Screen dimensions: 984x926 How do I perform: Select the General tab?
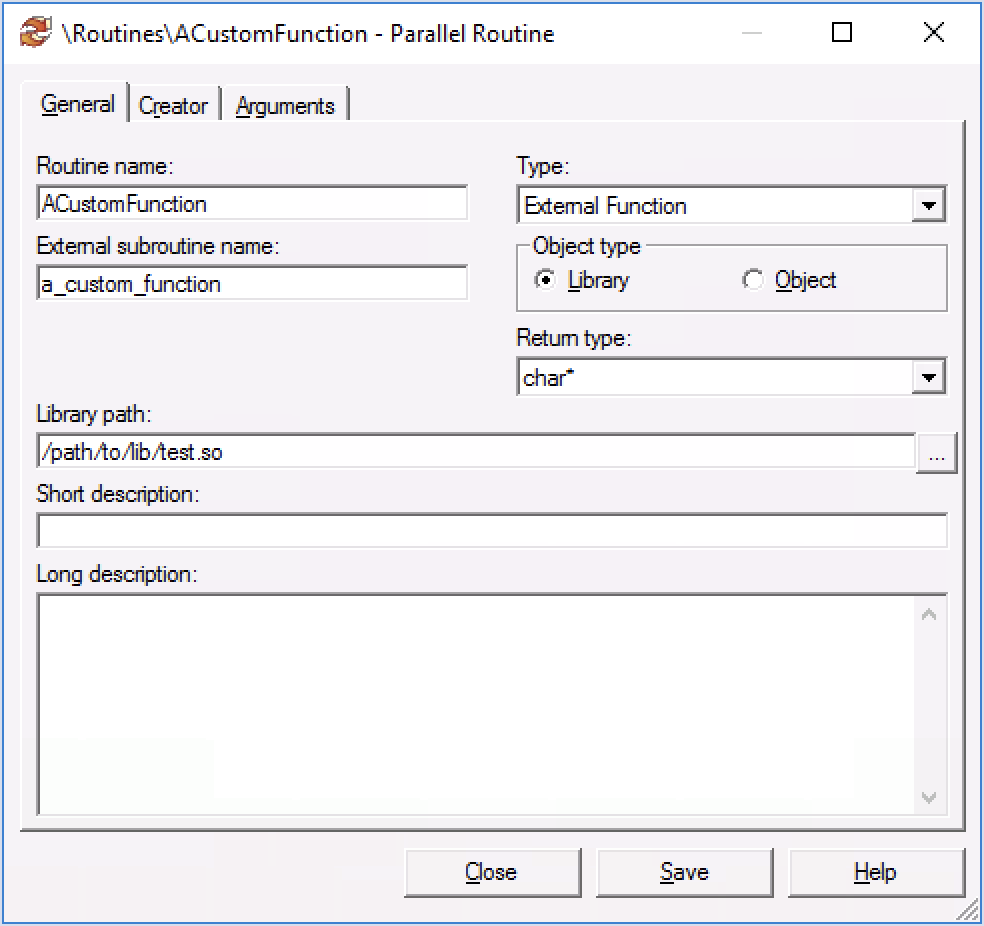coord(77,104)
